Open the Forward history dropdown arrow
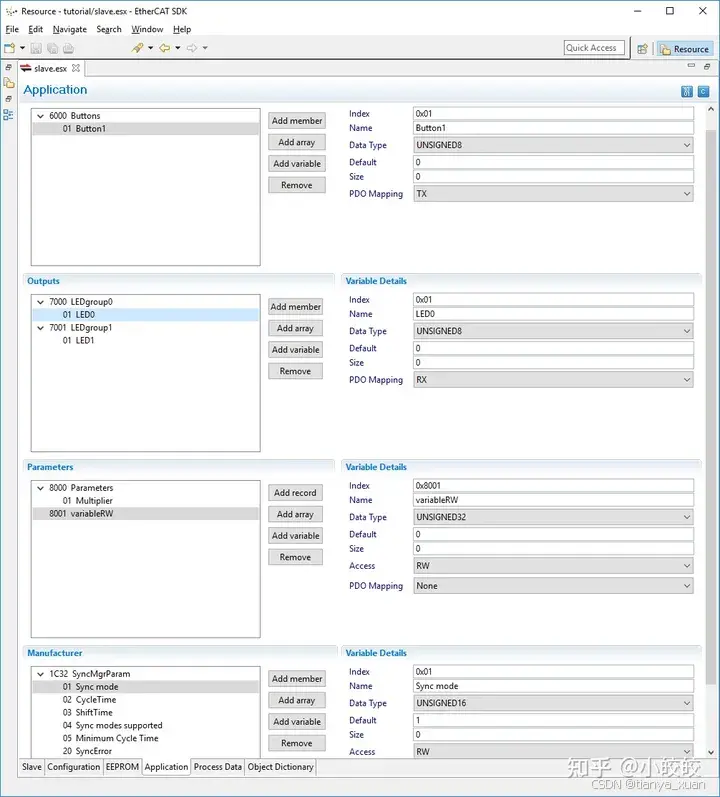This screenshot has width=720, height=797. [x=205, y=48]
